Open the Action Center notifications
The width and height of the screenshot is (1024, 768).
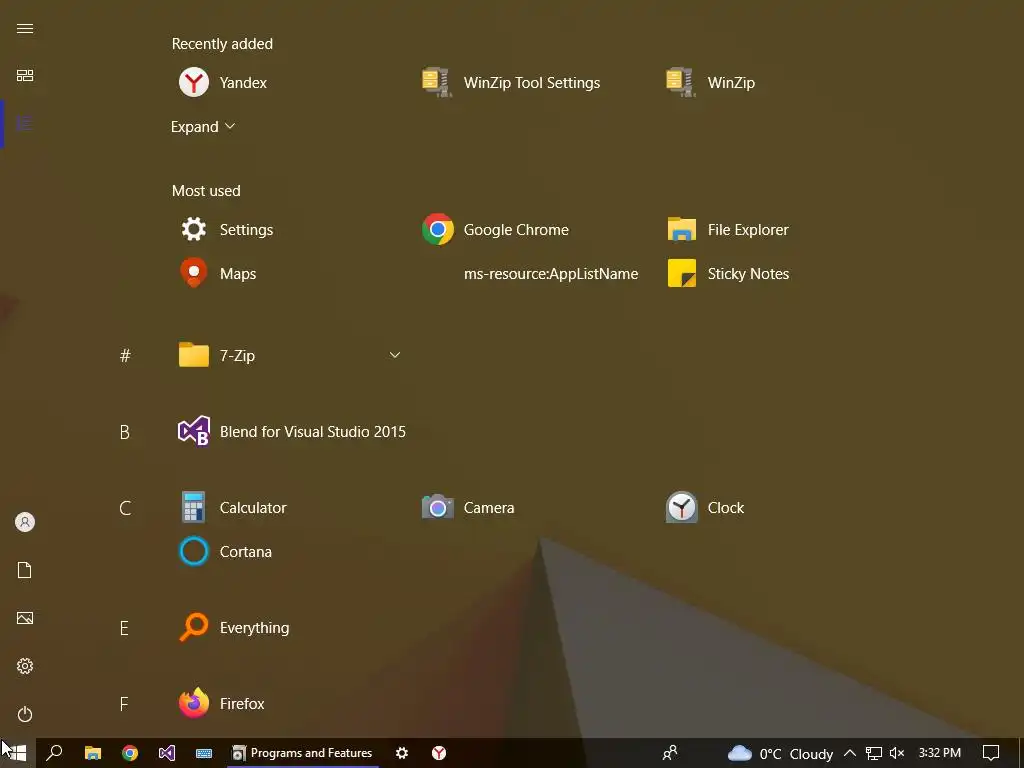click(991, 753)
